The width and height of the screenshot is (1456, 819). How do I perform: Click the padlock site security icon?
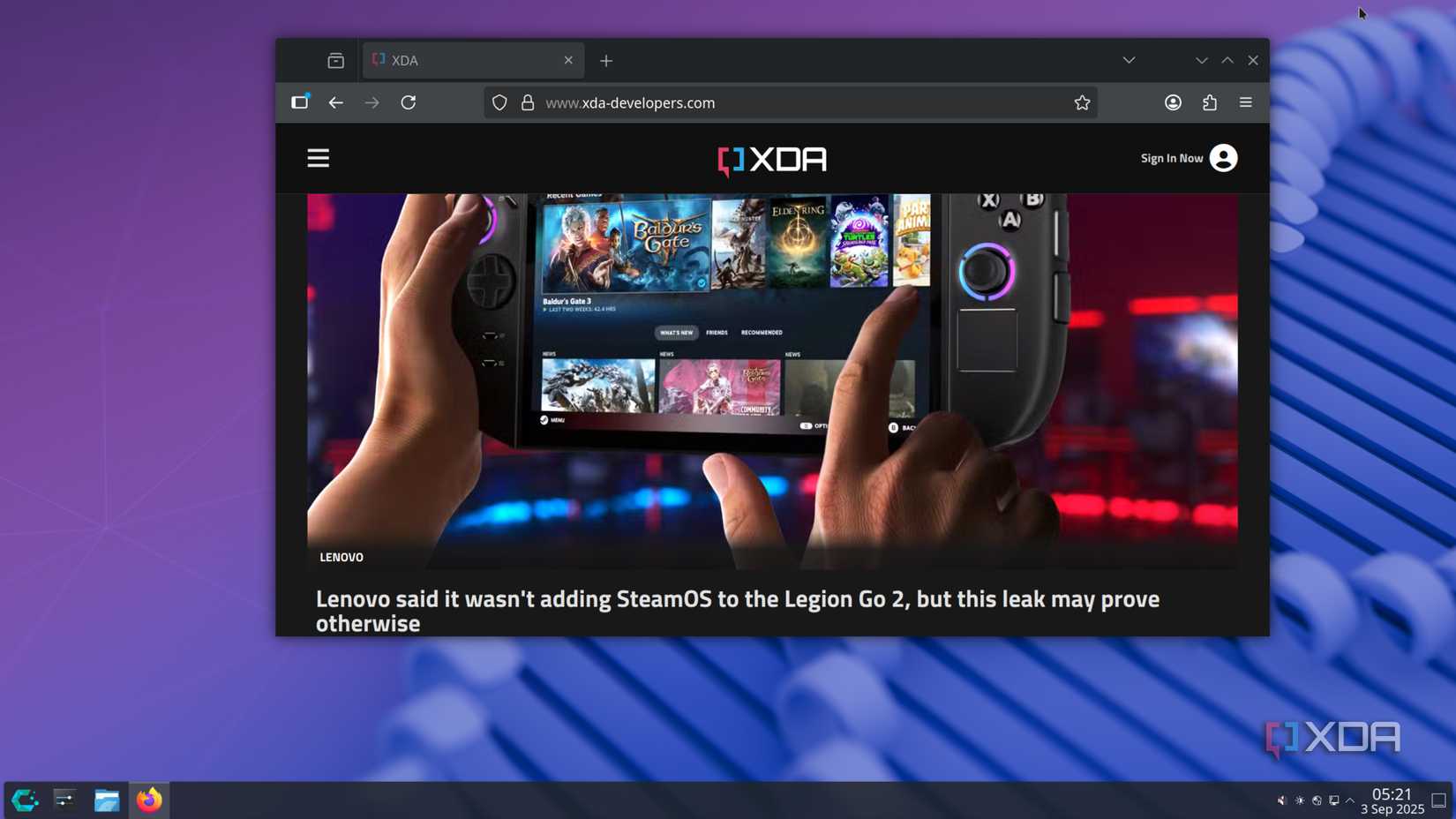pyautogui.click(x=527, y=102)
